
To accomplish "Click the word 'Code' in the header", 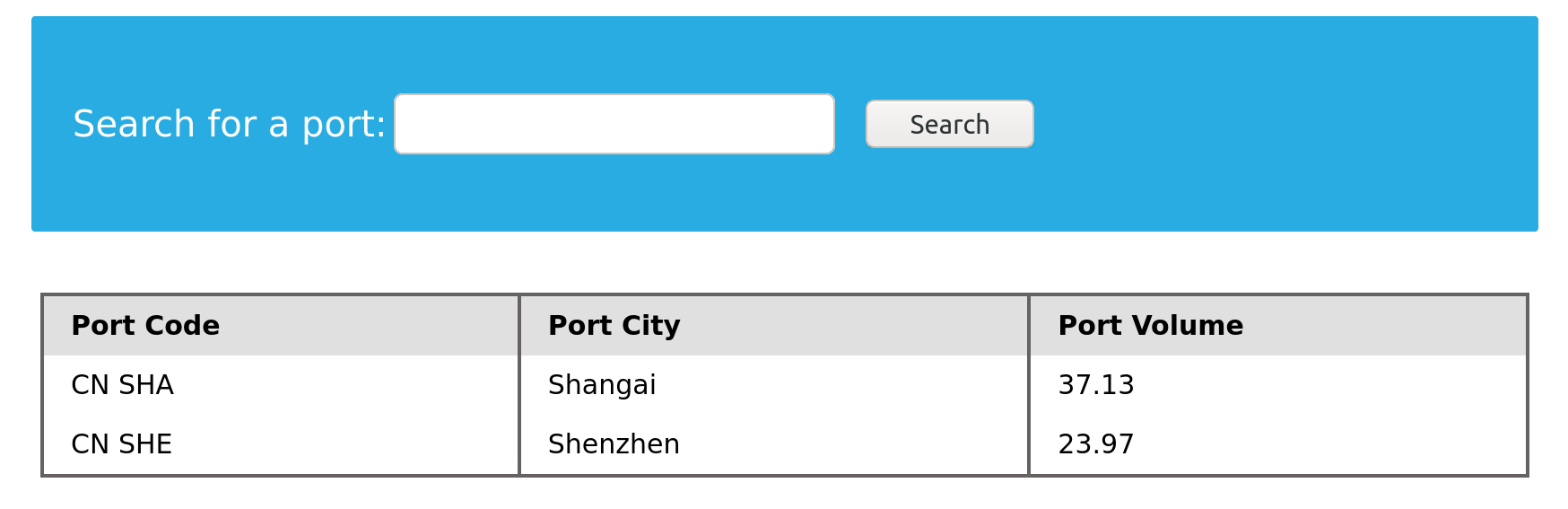I will (187, 325).
